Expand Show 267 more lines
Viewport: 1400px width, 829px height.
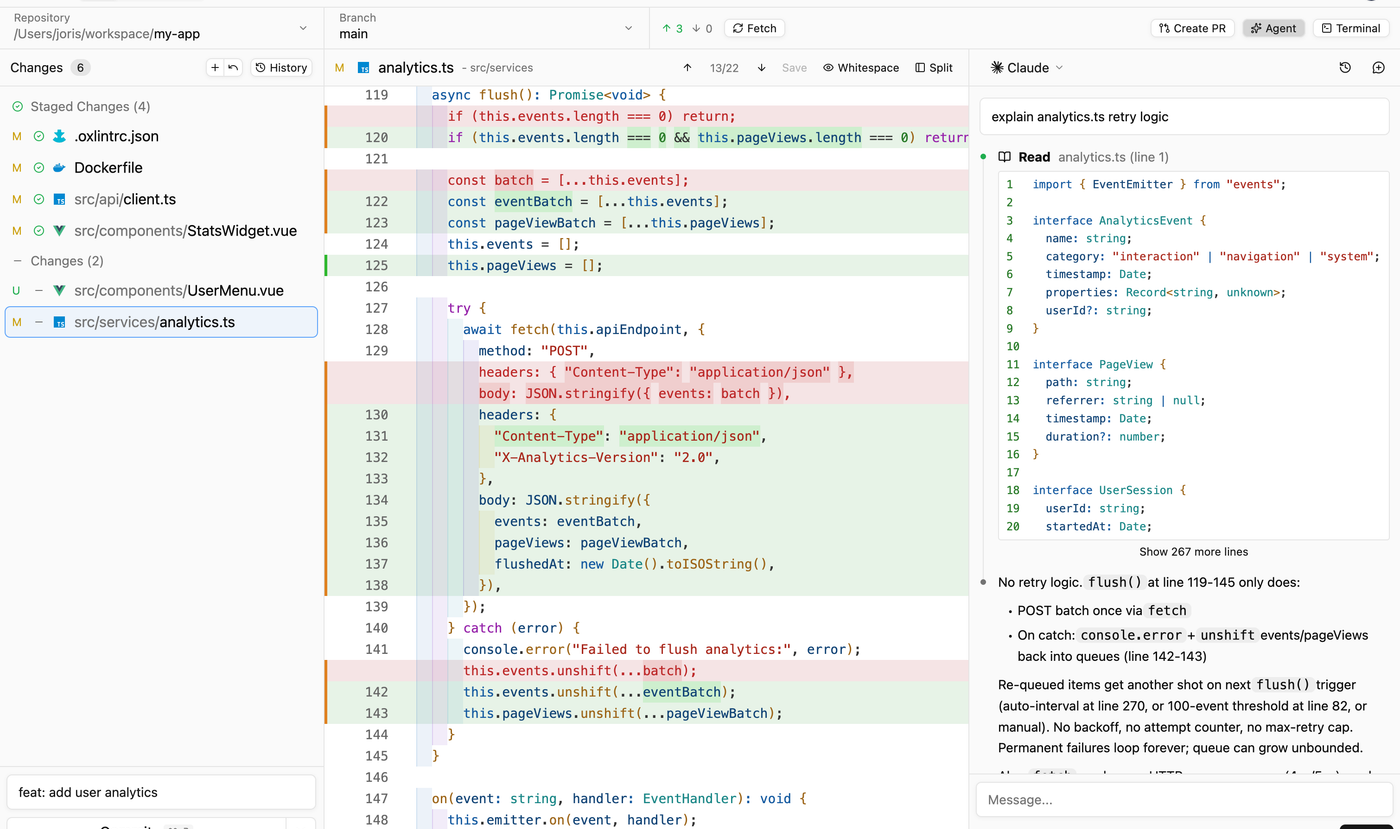pos(1193,552)
